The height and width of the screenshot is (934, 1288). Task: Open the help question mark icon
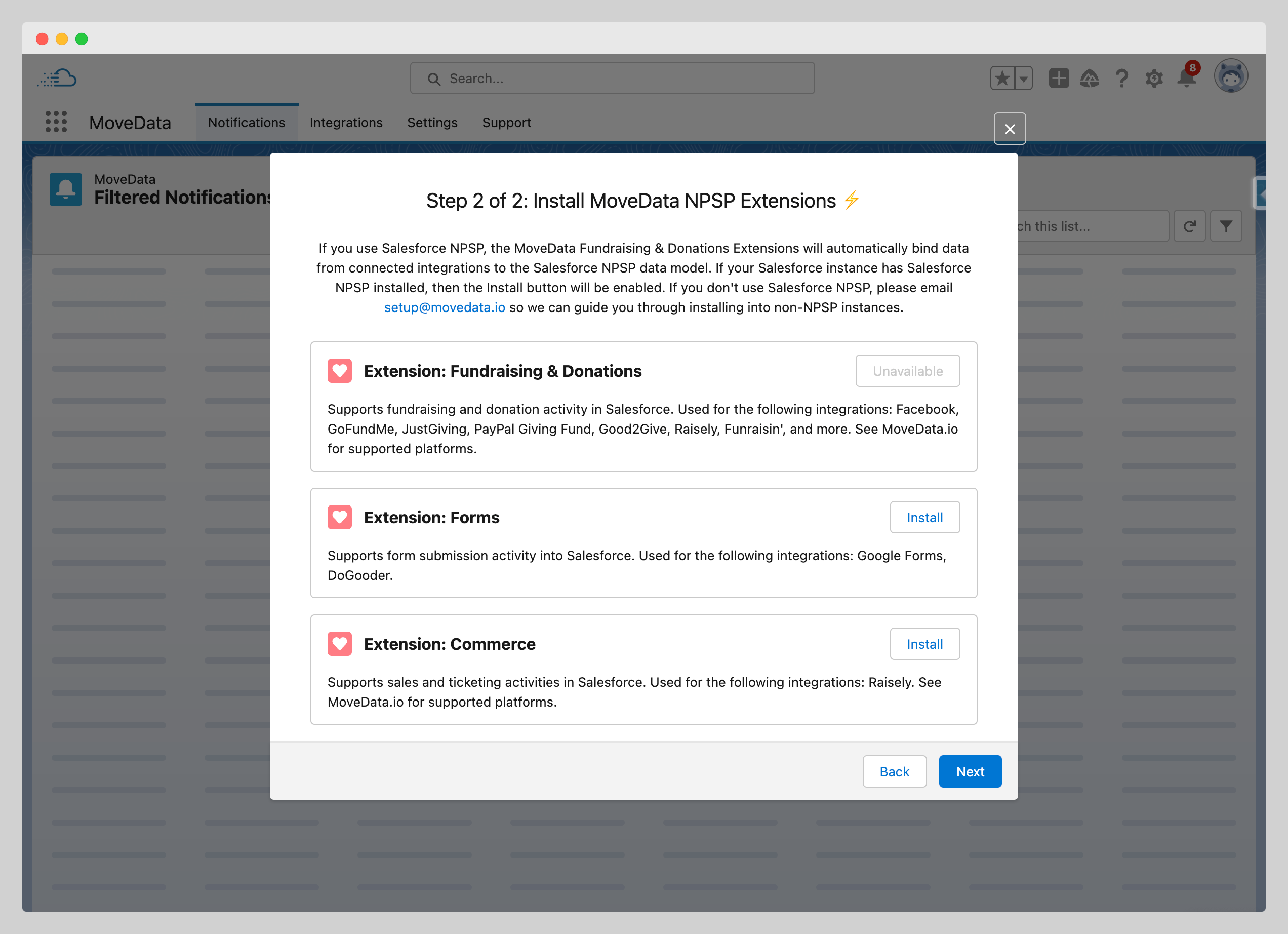point(1121,79)
